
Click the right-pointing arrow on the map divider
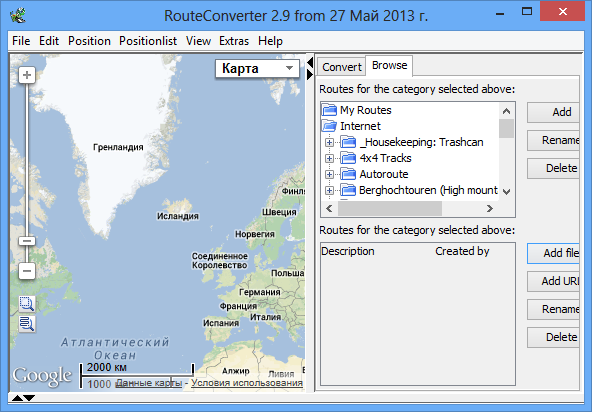(x=310, y=74)
